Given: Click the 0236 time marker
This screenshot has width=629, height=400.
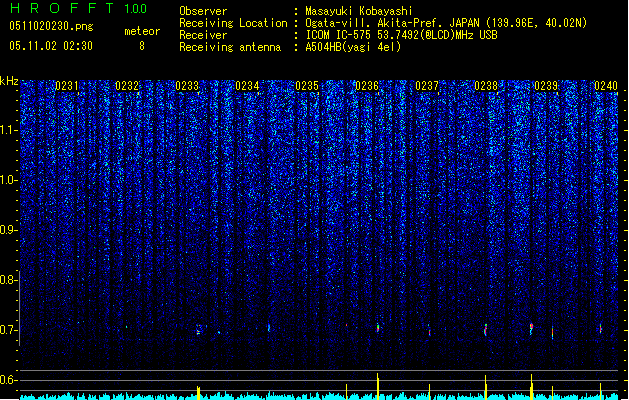Looking at the screenshot, I should click(x=367, y=86).
